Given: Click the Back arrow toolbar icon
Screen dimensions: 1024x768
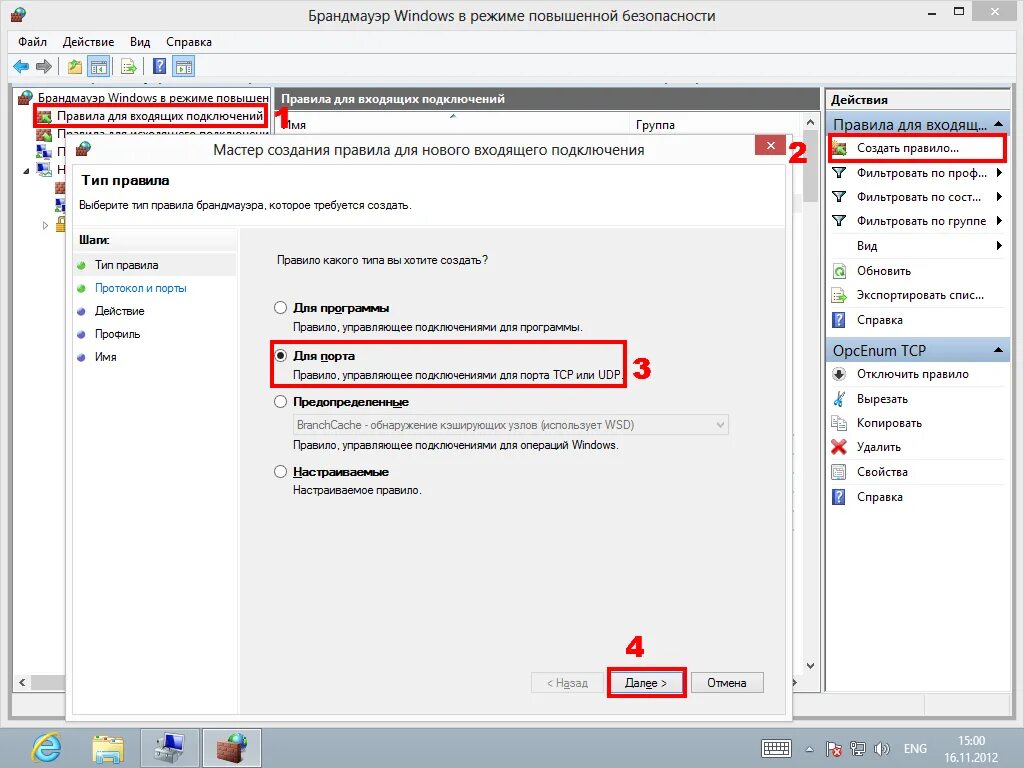Looking at the screenshot, I should 21,66.
